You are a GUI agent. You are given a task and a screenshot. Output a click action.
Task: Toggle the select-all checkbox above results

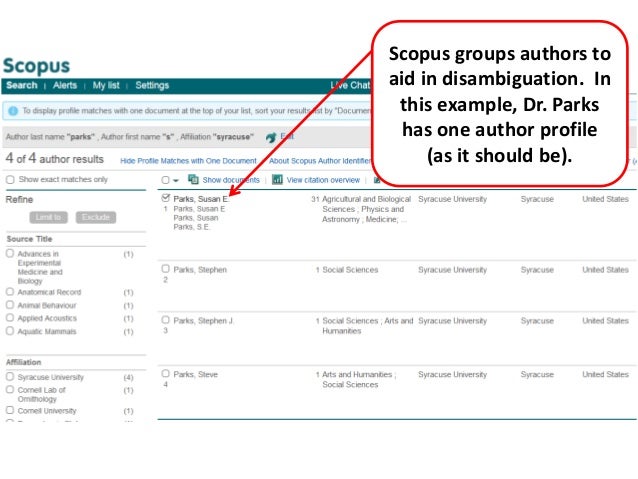tap(165, 180)
